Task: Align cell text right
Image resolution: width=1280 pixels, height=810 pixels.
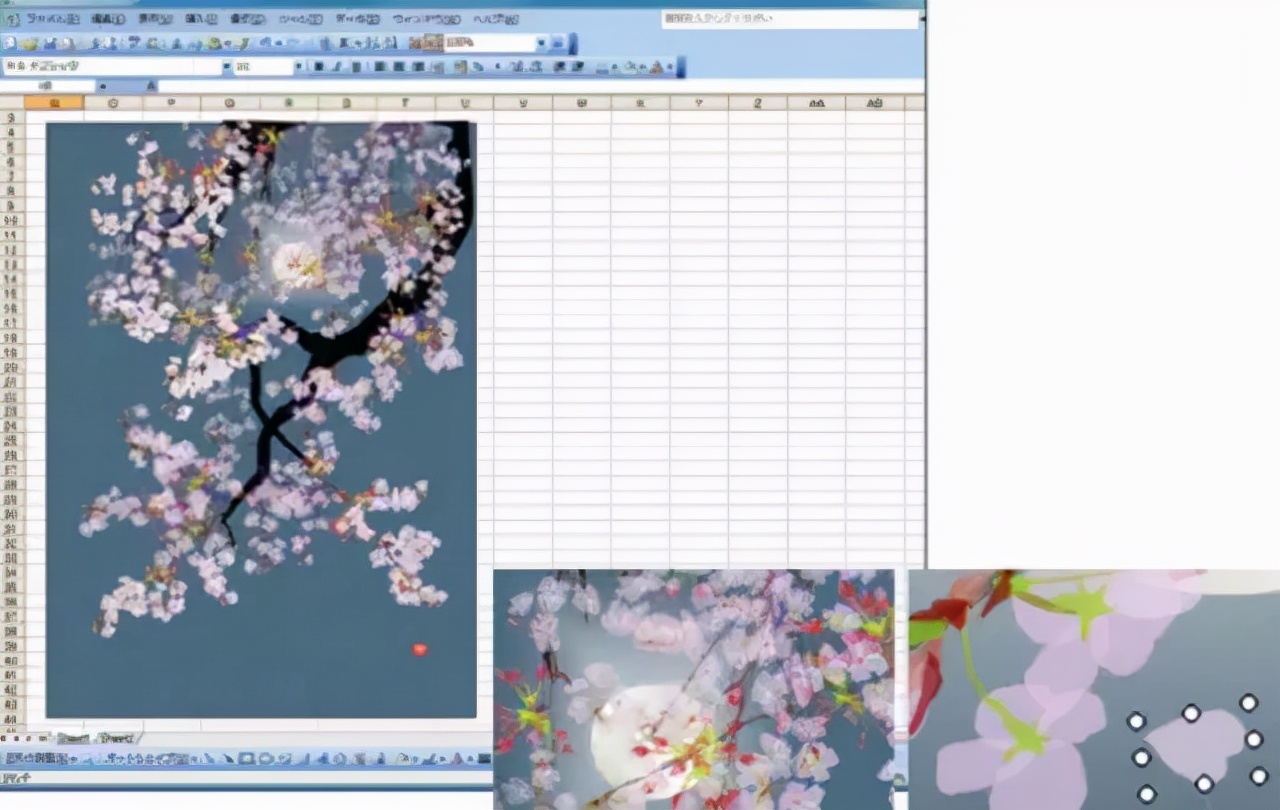Action: coord(418,67)
